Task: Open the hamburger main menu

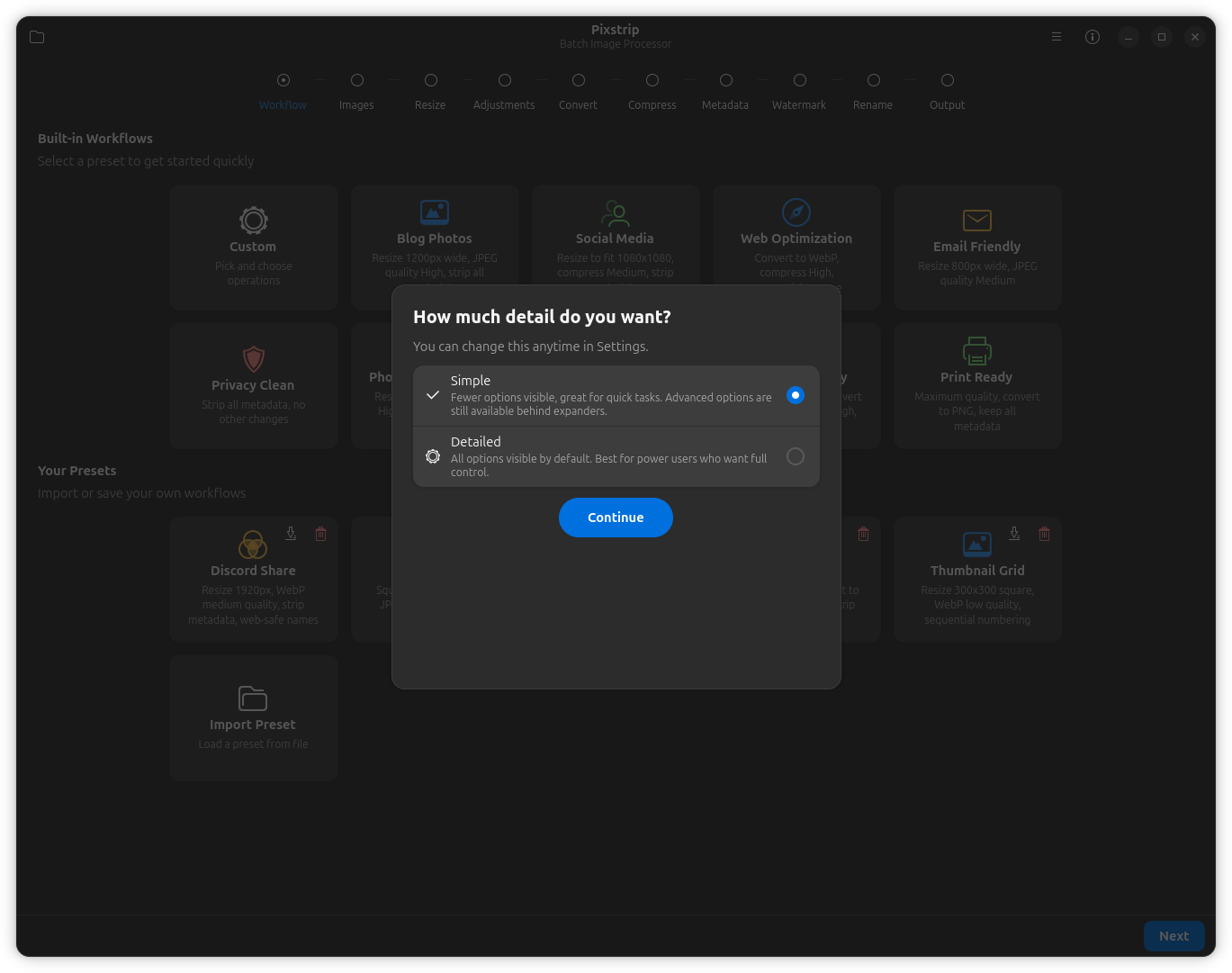Action: click(x=1056, y=37)
